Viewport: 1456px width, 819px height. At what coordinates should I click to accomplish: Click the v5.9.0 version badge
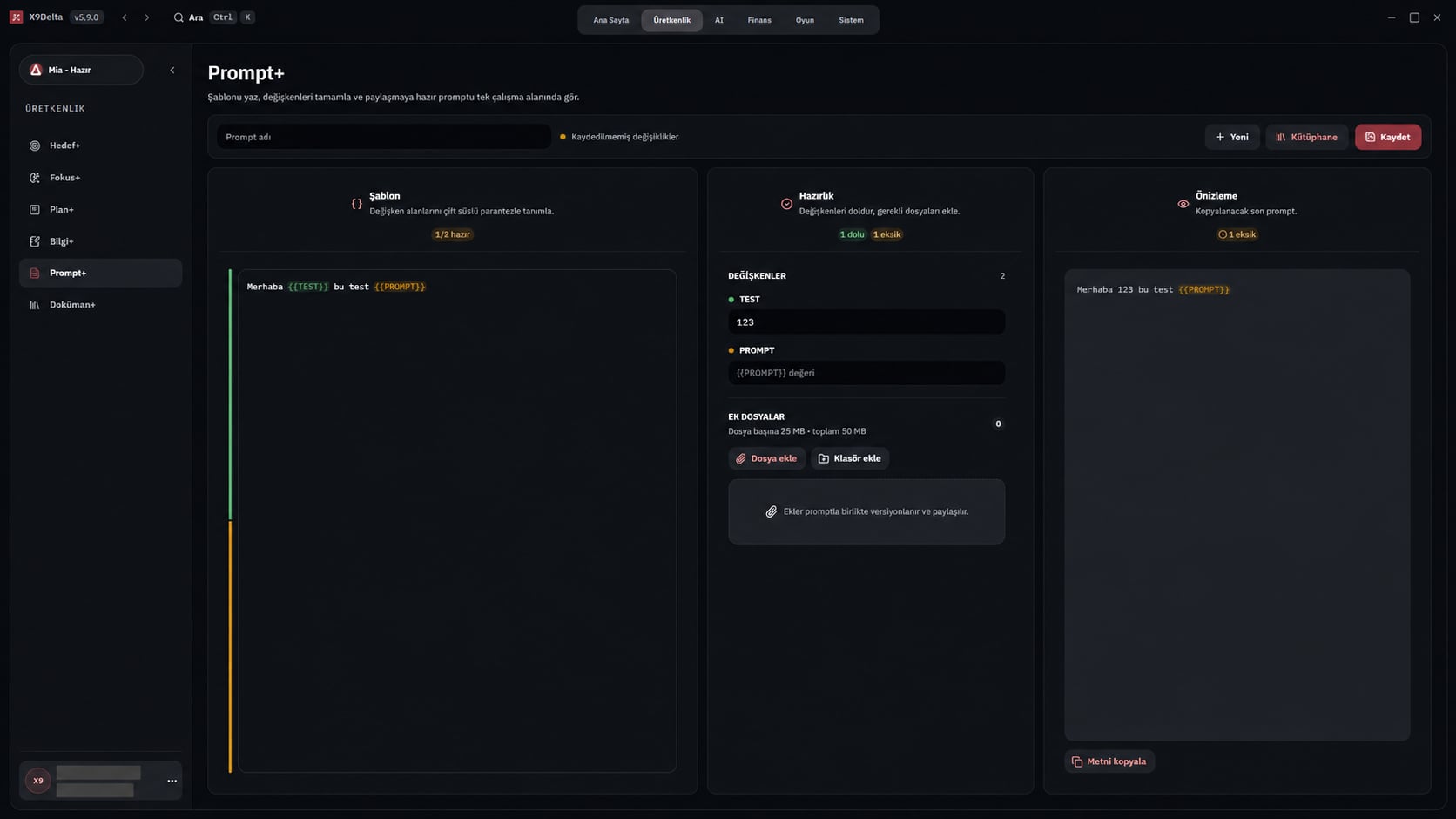[86, 17]
